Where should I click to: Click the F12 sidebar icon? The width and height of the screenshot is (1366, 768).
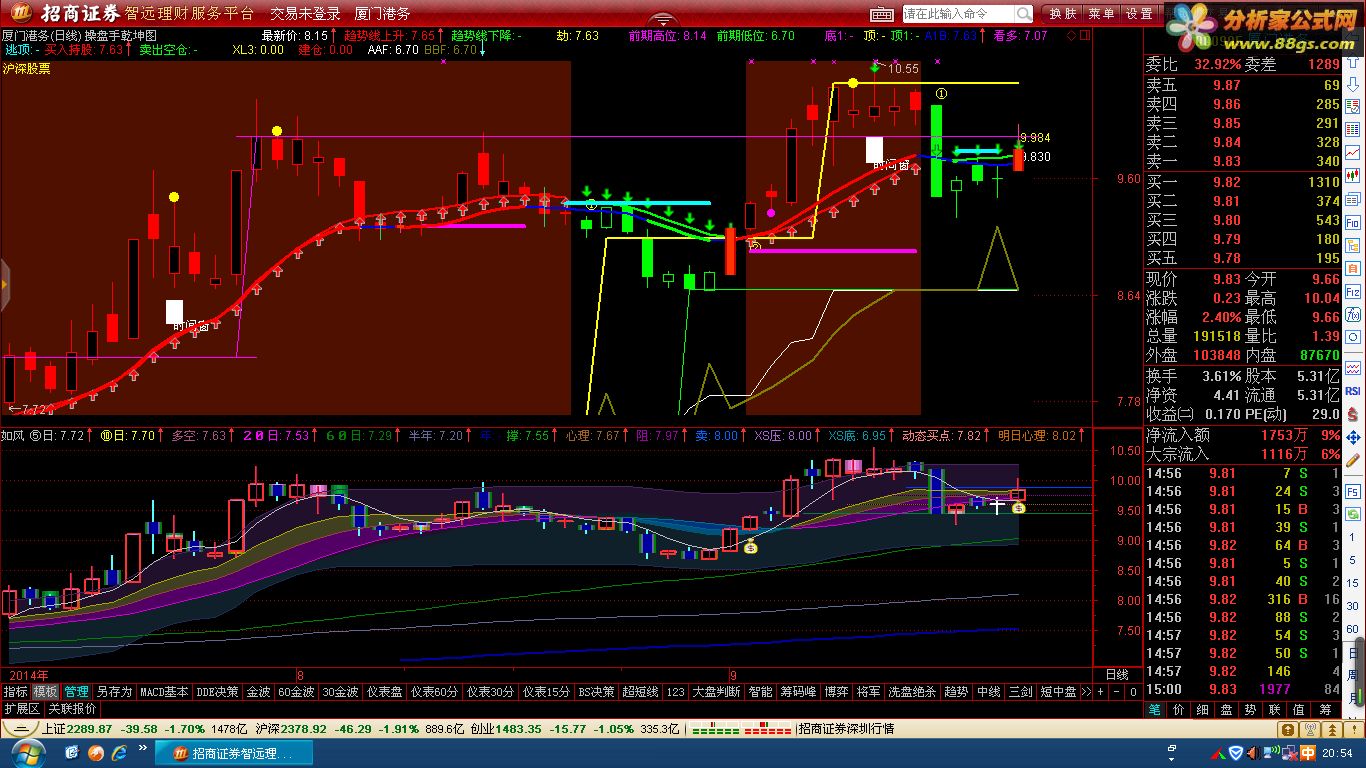click(x=1353, y=291)
